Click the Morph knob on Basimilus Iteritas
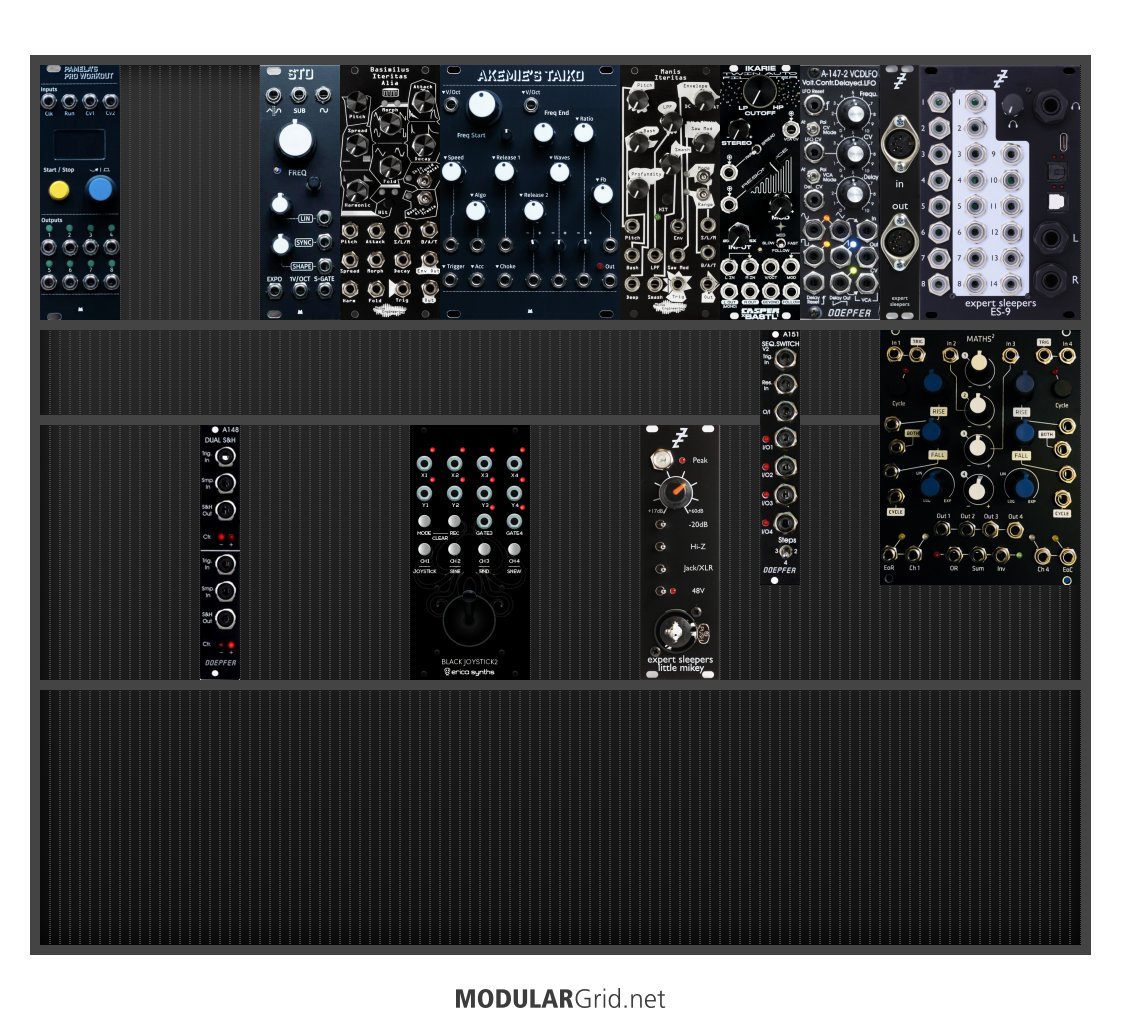The height and width of the screenshot is (1020, 1121). [390, 124]
